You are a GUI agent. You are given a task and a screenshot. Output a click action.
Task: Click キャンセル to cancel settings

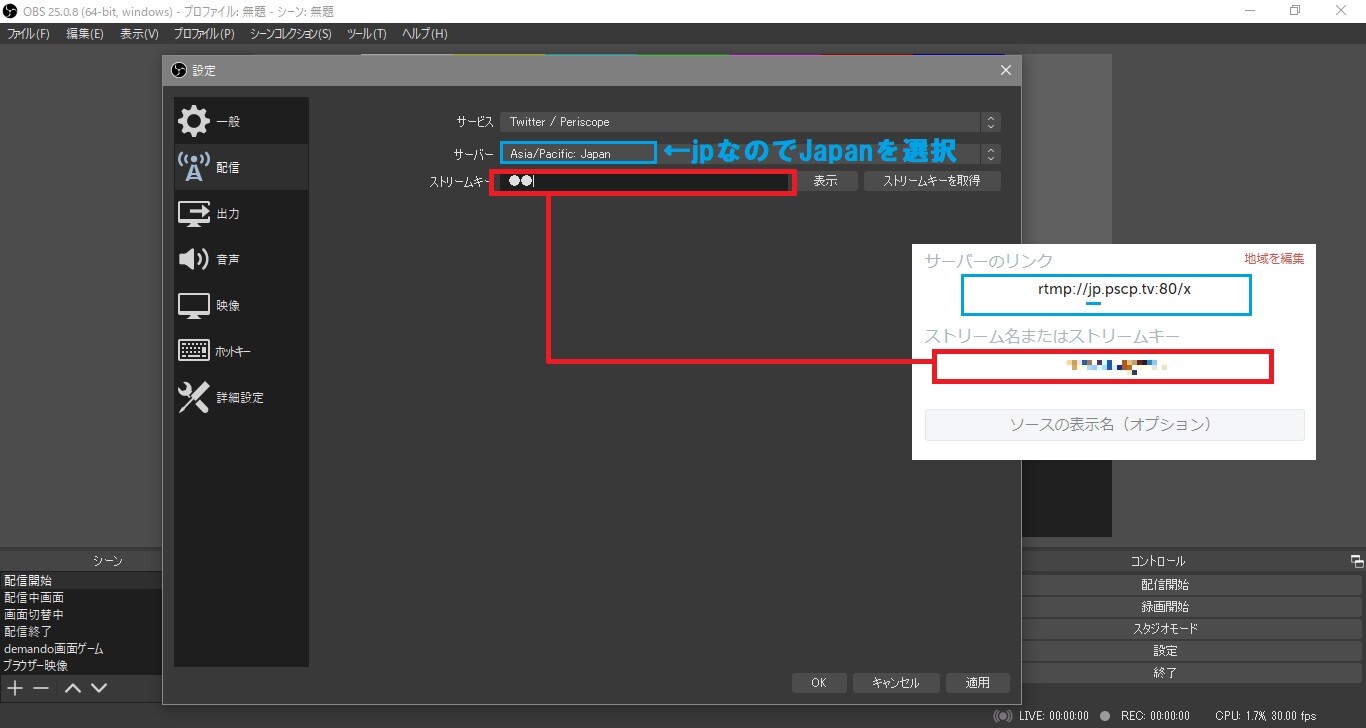click(896, 683)
